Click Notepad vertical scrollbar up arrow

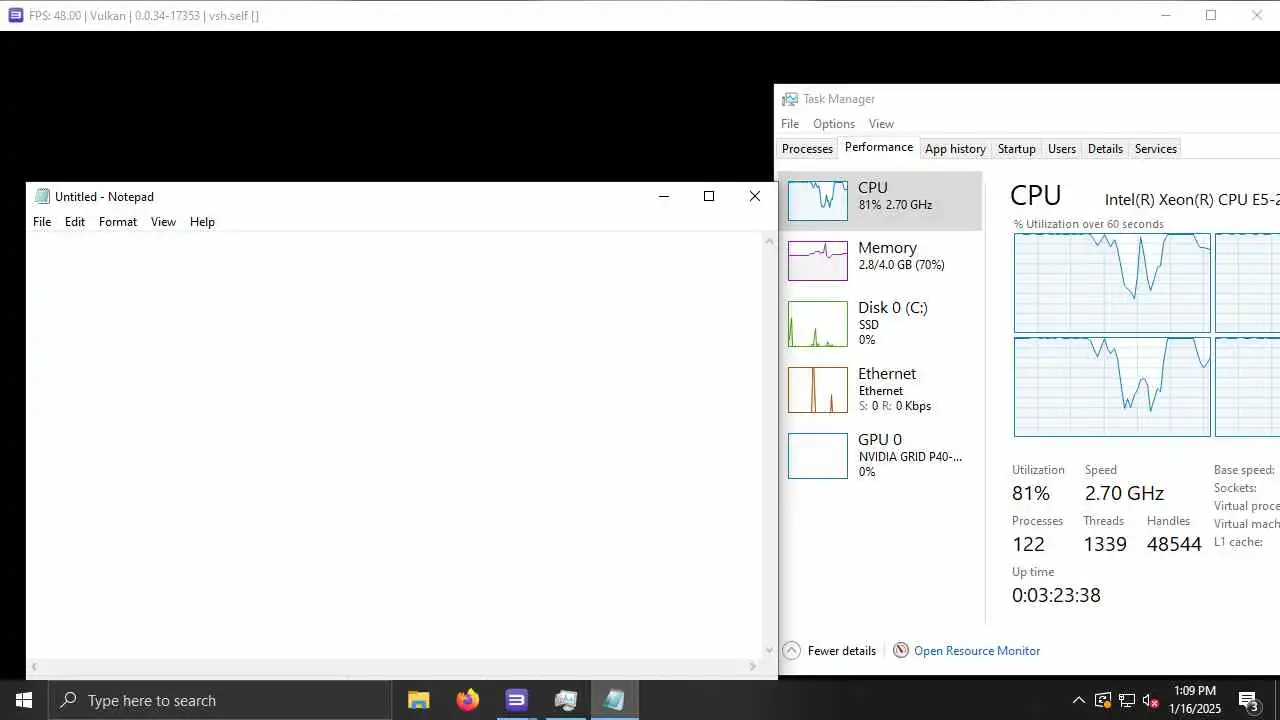tap(770, 241)
